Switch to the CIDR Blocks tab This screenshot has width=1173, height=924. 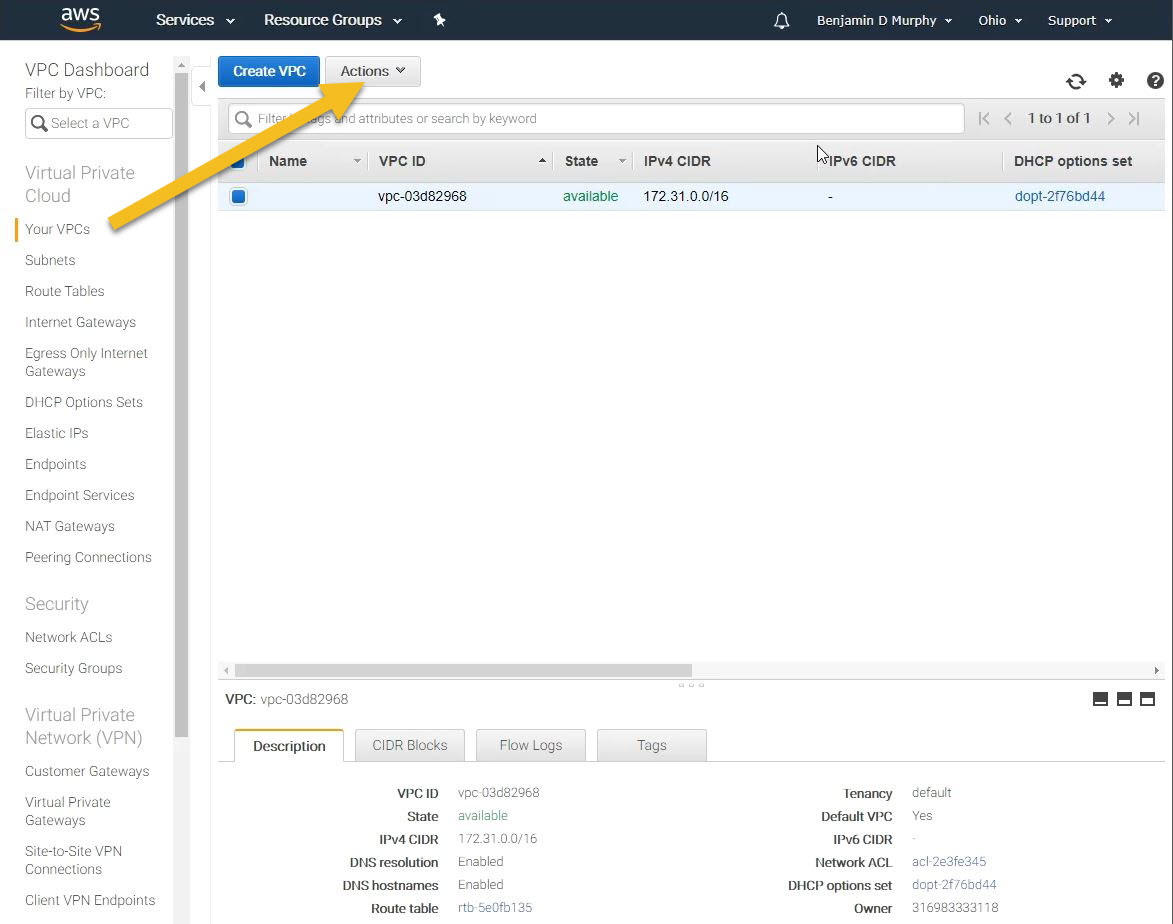tap(410, 745)
